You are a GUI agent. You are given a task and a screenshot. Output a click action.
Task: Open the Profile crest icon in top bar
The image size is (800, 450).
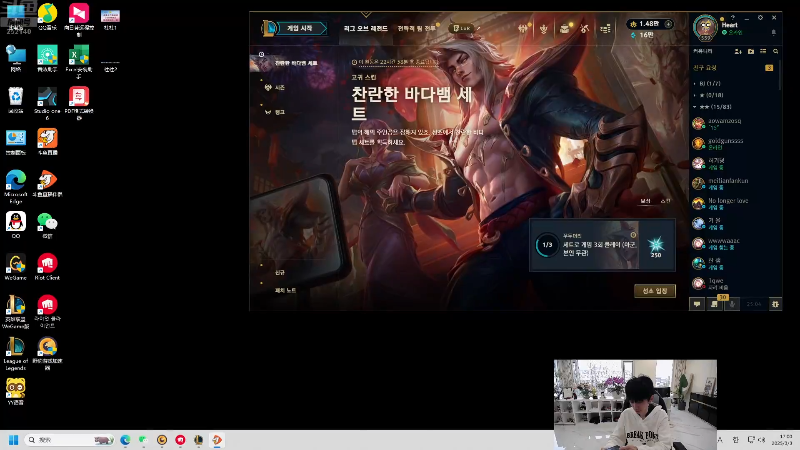pos(543,29)
